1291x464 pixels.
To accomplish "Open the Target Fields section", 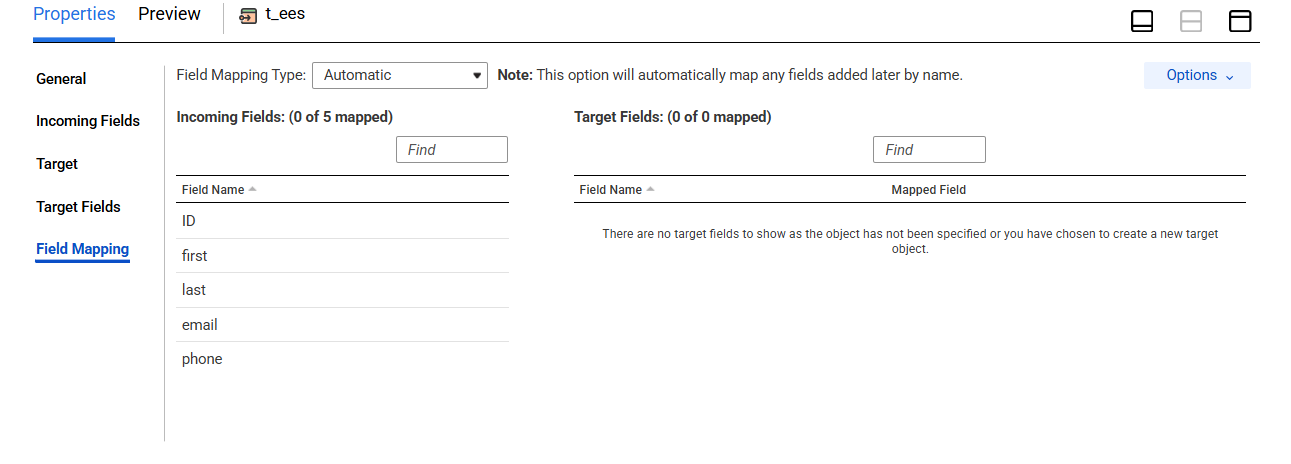I will coord(78,207).
